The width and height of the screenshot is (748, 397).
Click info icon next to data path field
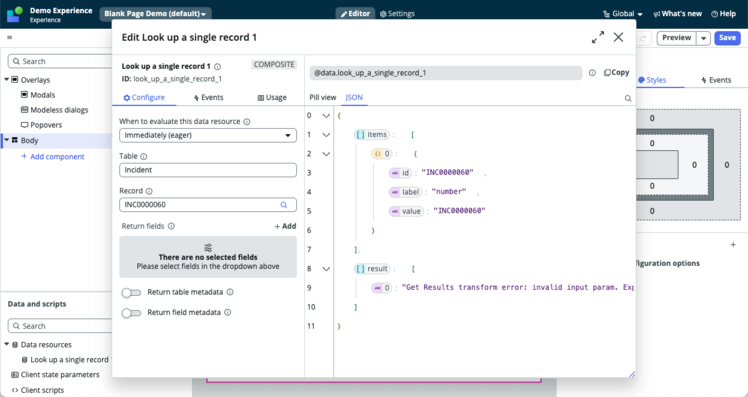[x=592, y=73]
